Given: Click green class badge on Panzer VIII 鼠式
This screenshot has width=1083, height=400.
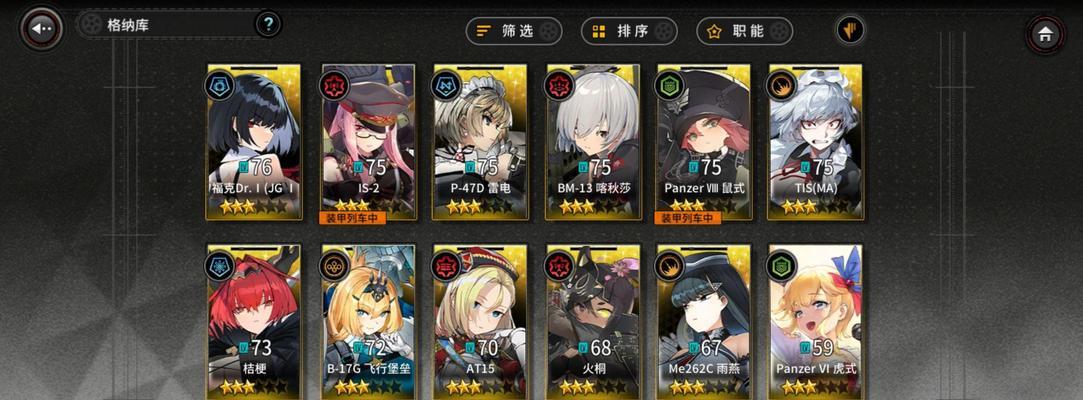Looking at the screenshot, I should click(669, 86).
